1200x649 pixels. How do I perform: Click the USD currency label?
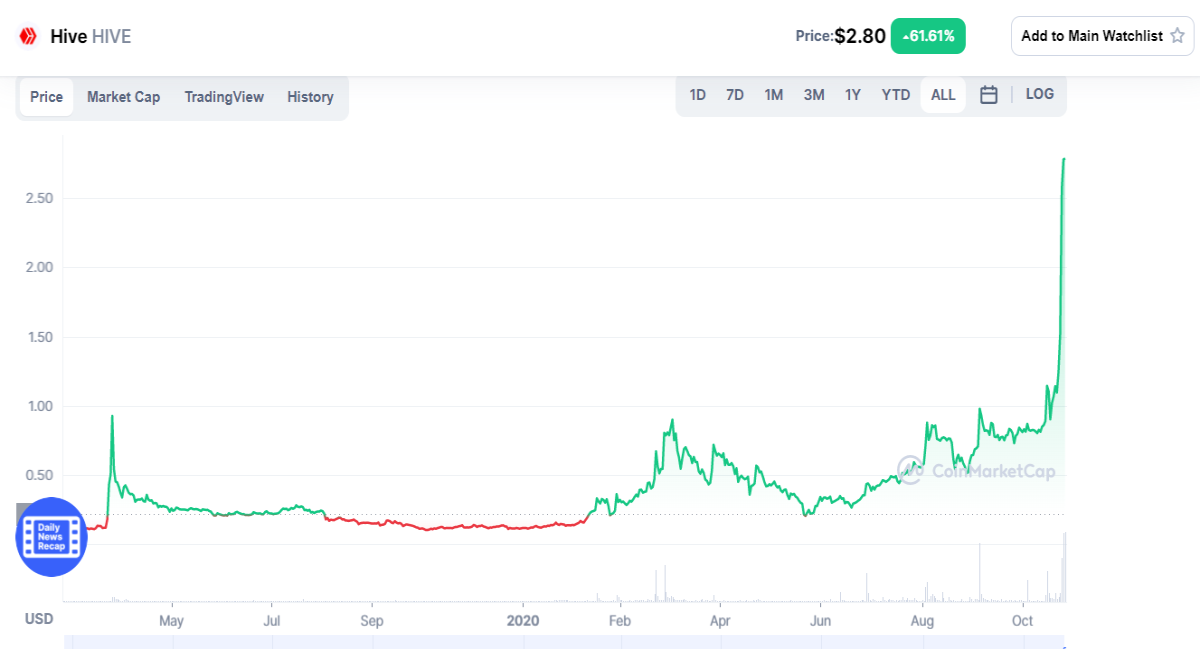click(x=39, y=619)
